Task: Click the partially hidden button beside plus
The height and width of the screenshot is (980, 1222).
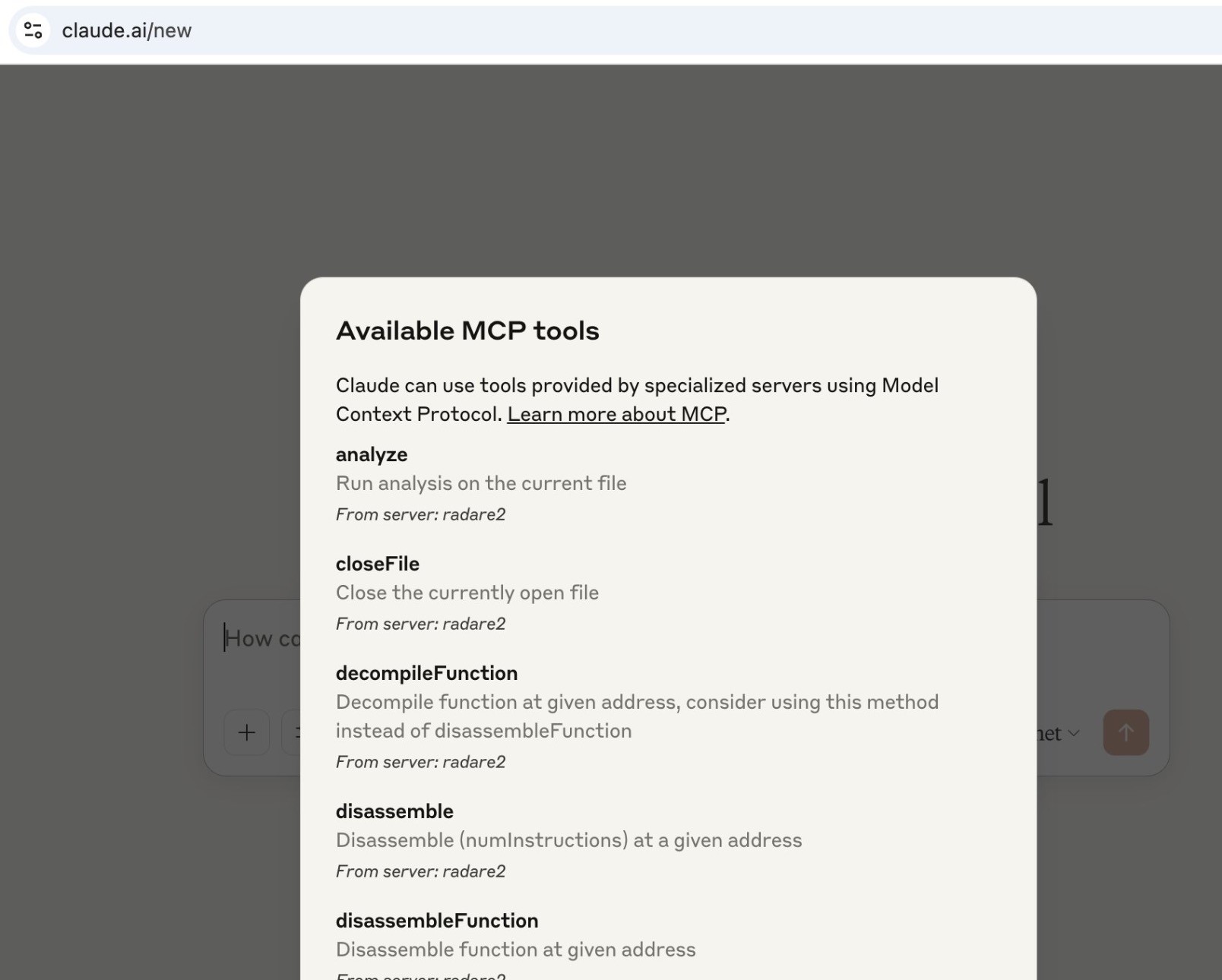Action: click(x=291, y=732)
